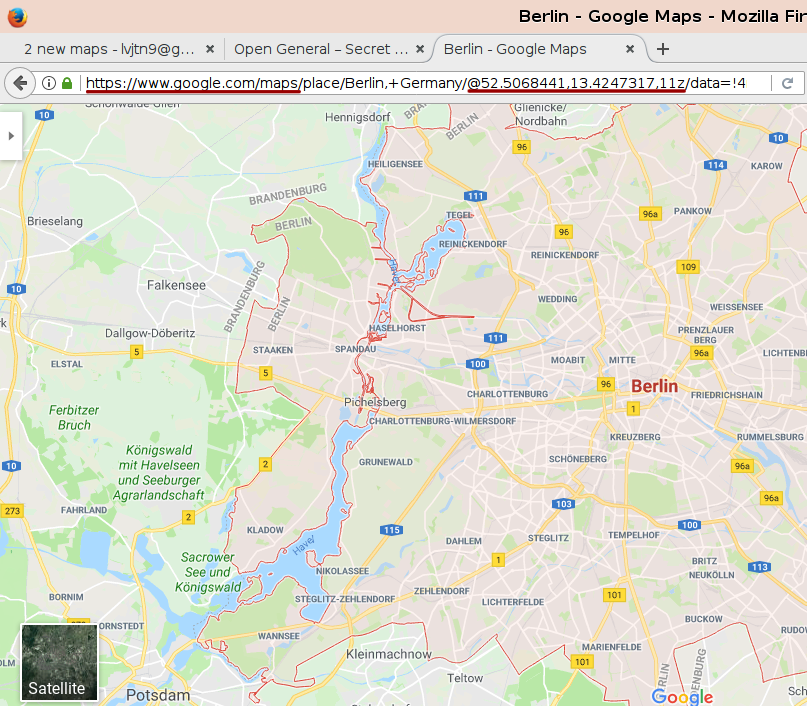The height and width of the screenshot is (706, 807).
Task: Click the 'HASELHORST' label on map
Action: 397,328
